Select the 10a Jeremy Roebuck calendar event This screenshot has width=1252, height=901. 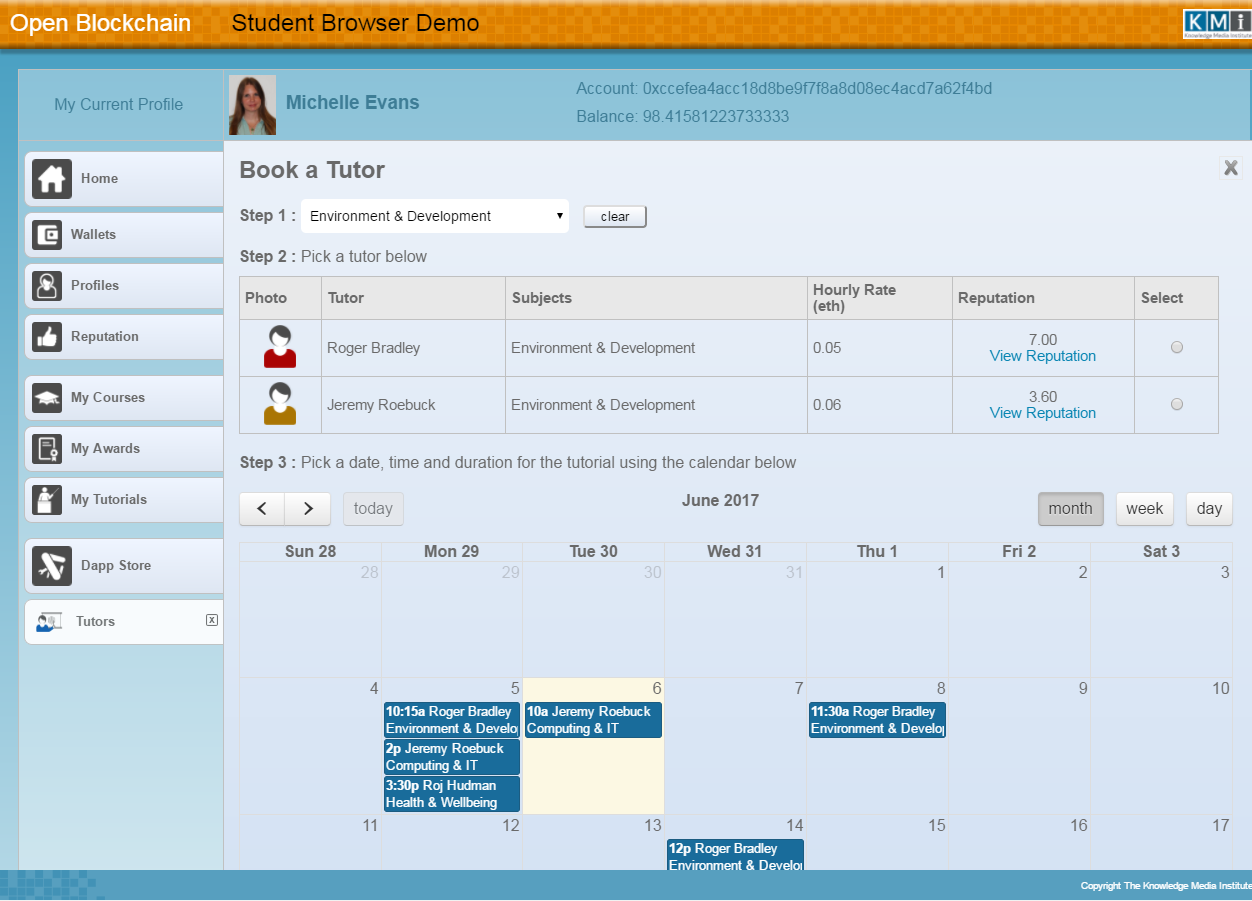[x=593, y=720]
